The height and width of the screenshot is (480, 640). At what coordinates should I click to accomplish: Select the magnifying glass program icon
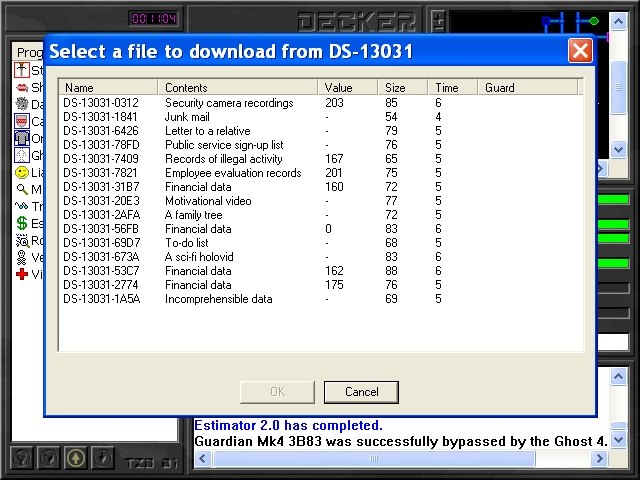(x=22, y=189)
